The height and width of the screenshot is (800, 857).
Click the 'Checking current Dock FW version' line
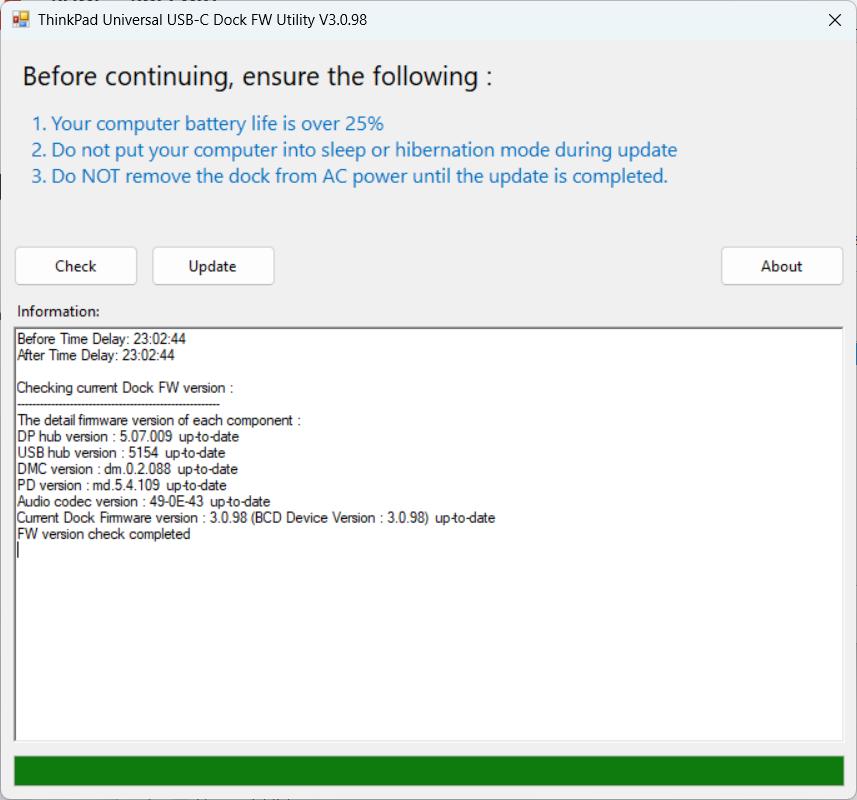pos(125,388)
